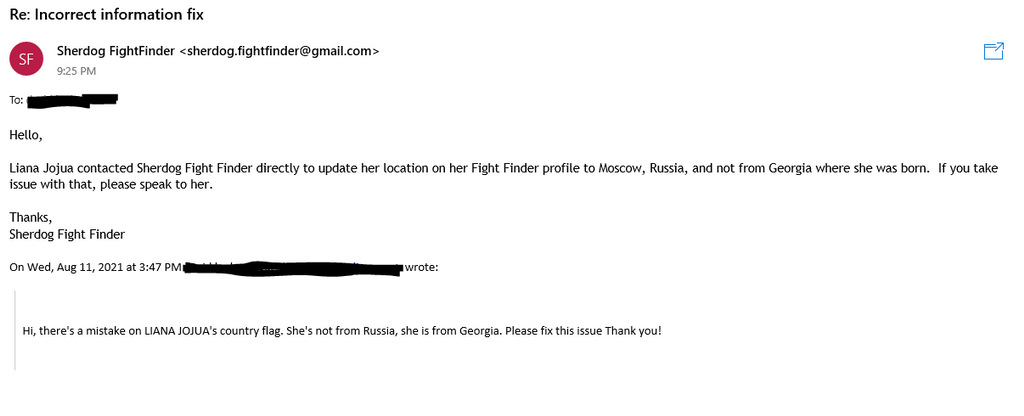Click the Thanks closing line

pos(30,217)
